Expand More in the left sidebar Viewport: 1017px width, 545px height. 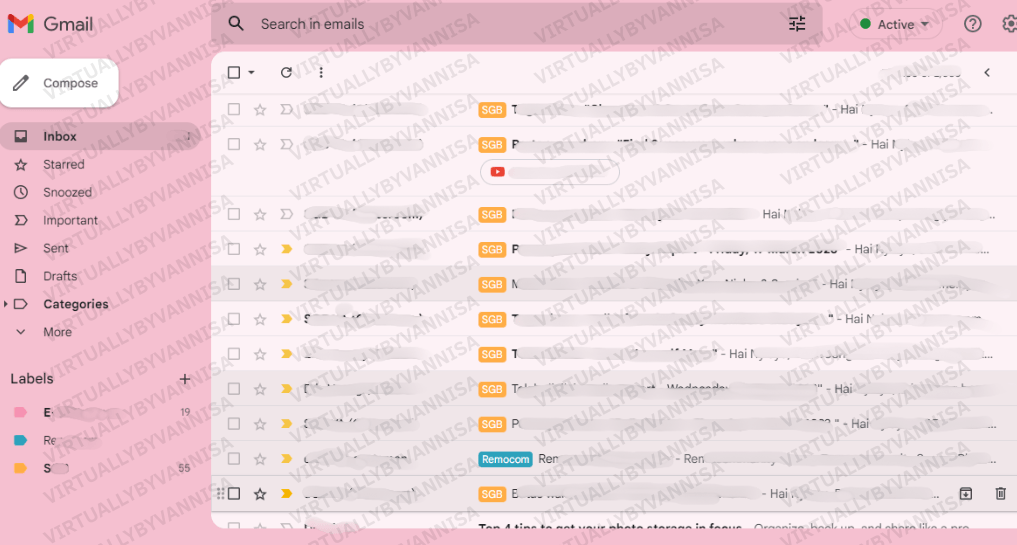click(57, 332)
